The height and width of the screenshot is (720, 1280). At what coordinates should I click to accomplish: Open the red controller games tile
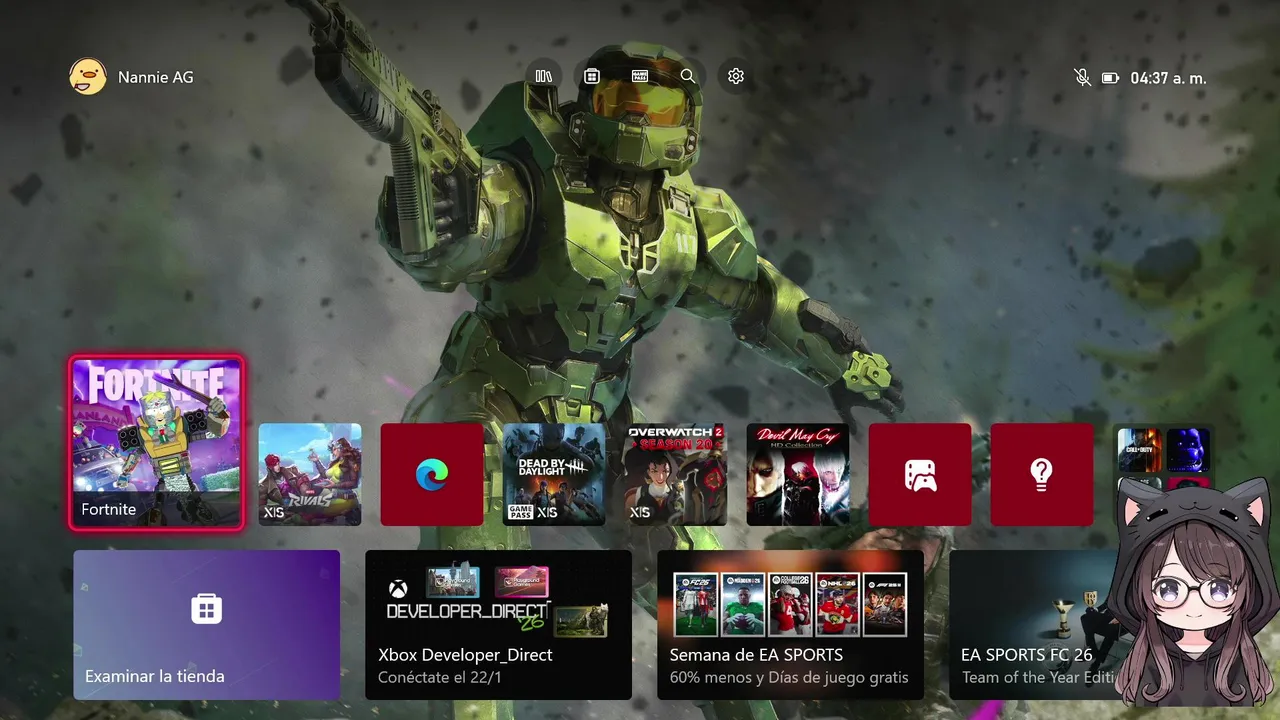920,474
